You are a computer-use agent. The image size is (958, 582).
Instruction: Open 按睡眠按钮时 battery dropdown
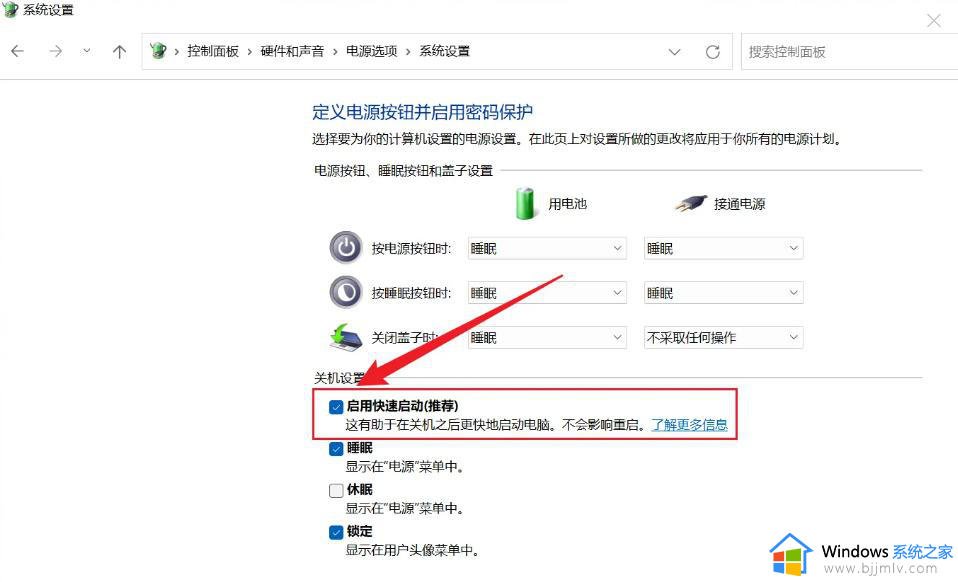click(x=547, y=293)
